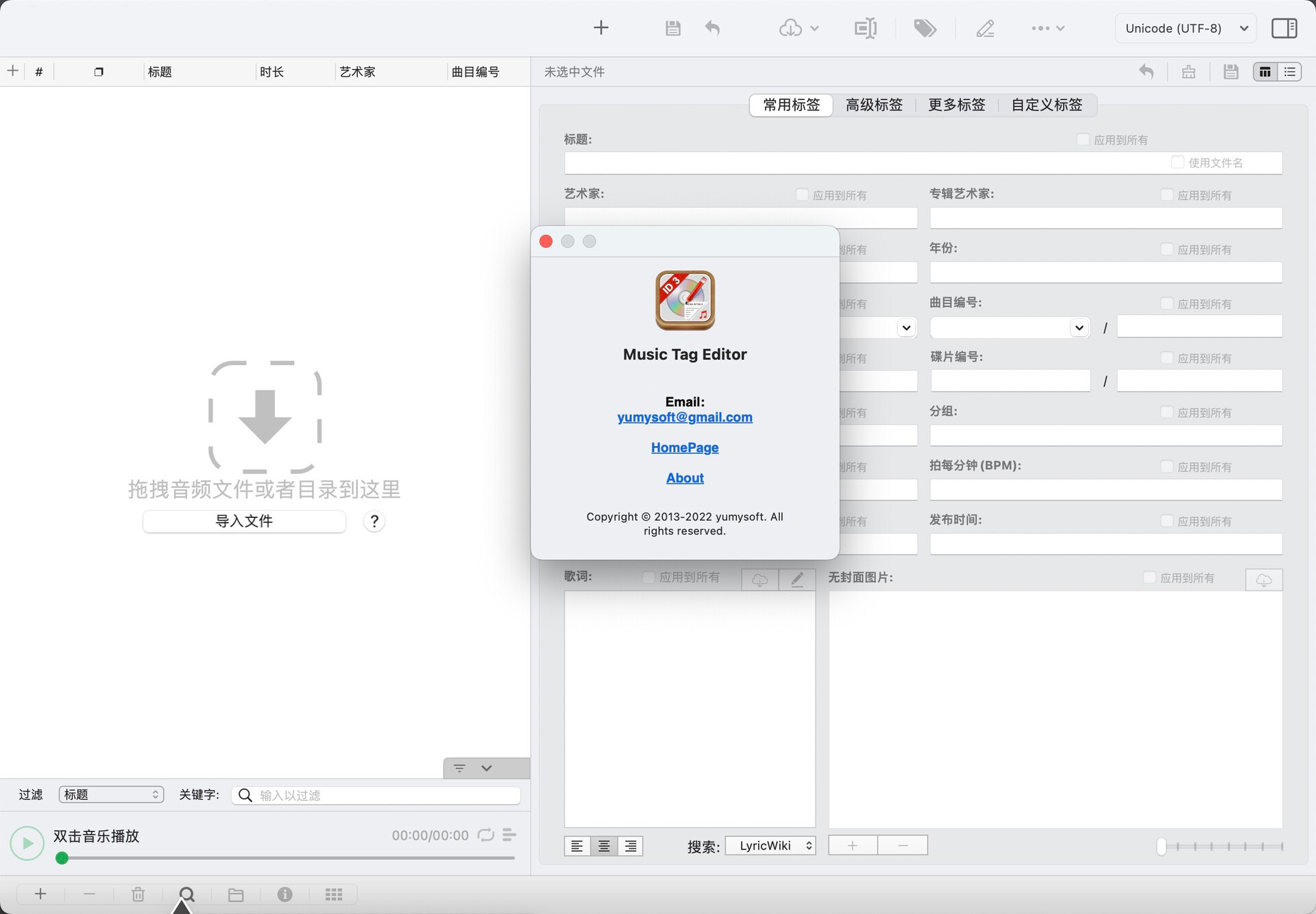Check 应用到所有 for 曲目编号

(x=1167, y=303)
